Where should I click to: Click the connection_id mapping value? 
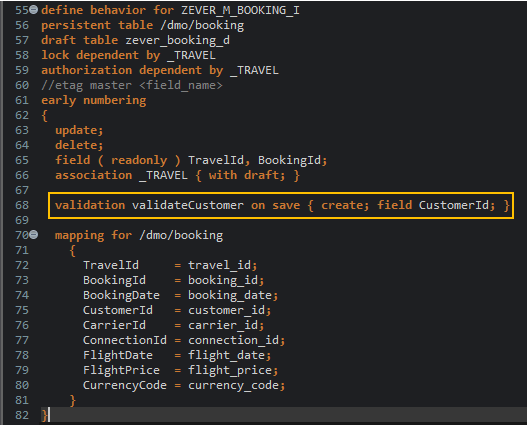233,340
